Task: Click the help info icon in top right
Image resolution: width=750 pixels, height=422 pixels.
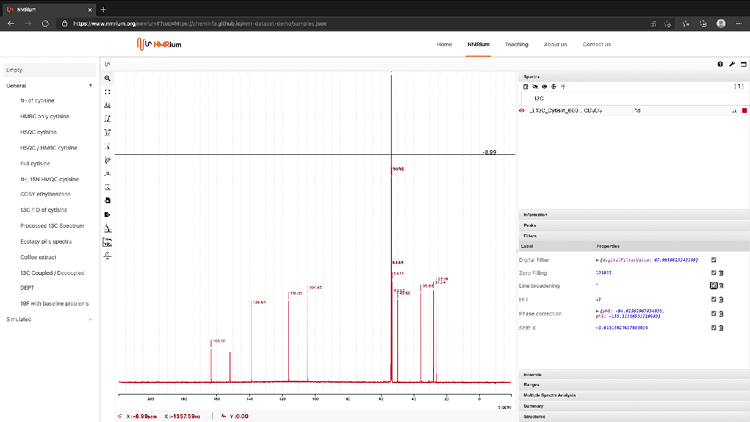Action: pos(720,64)
